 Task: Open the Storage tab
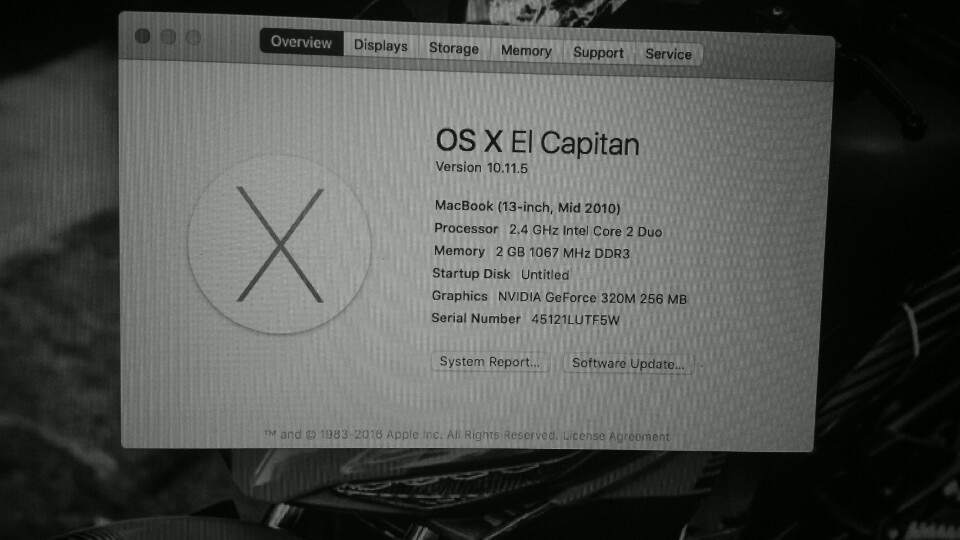point(454,48)
